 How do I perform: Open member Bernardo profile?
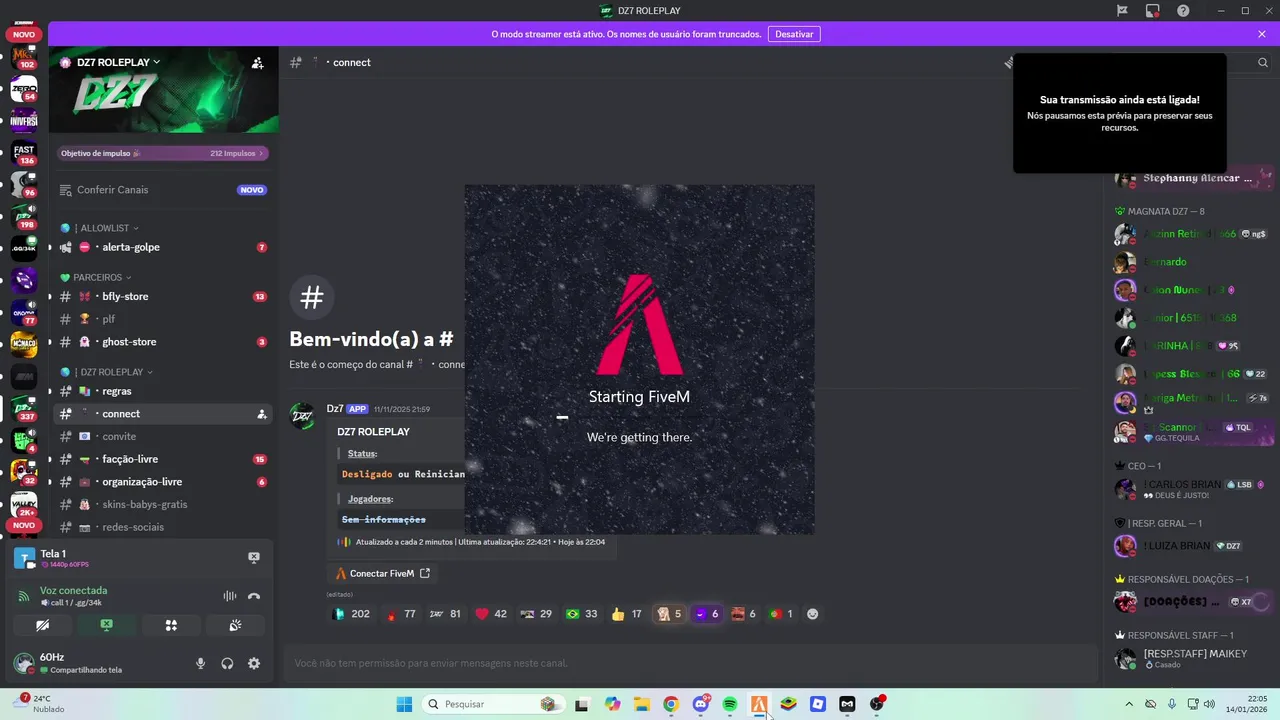tap(1192, 262)
